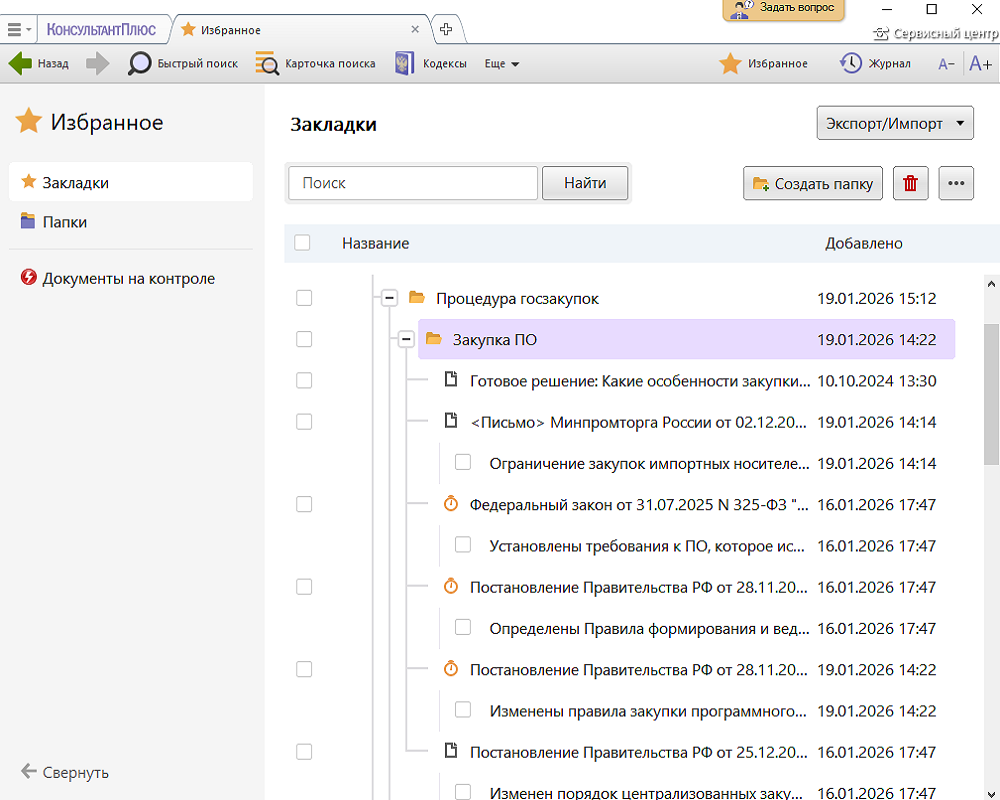Click the vertical scrollbar thumb
This screenshot has height=800, width=1000.
(990, 390)
